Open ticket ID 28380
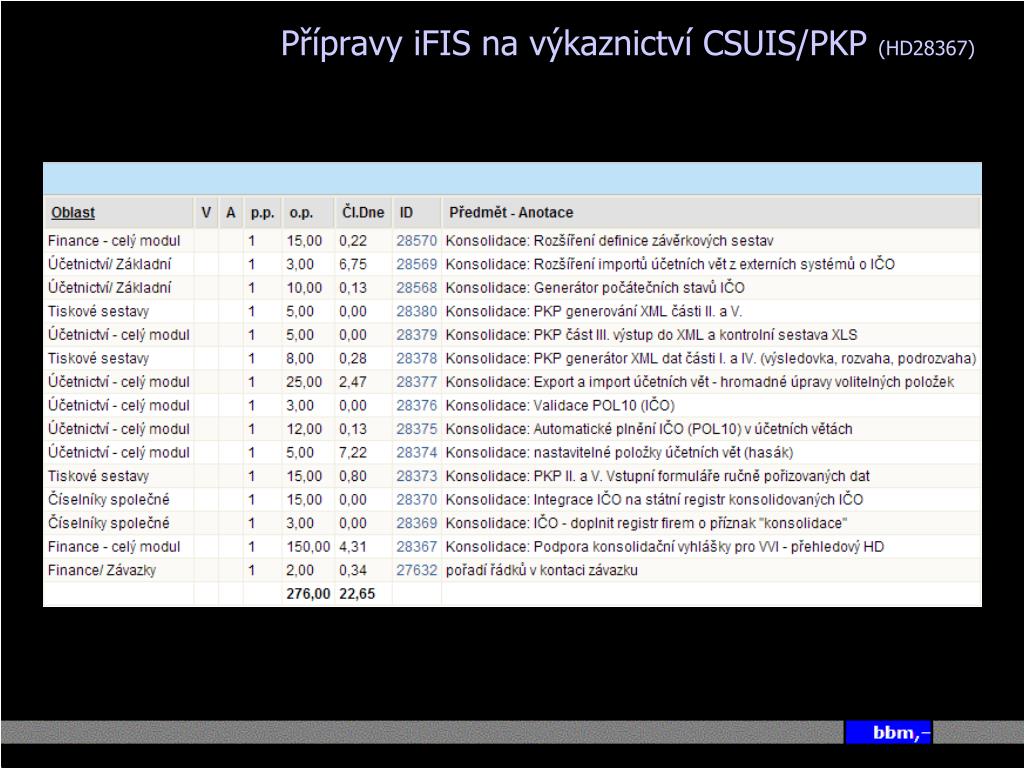Image resolution: width=1024 pixels, height=768 pixels. coord(416,312)
